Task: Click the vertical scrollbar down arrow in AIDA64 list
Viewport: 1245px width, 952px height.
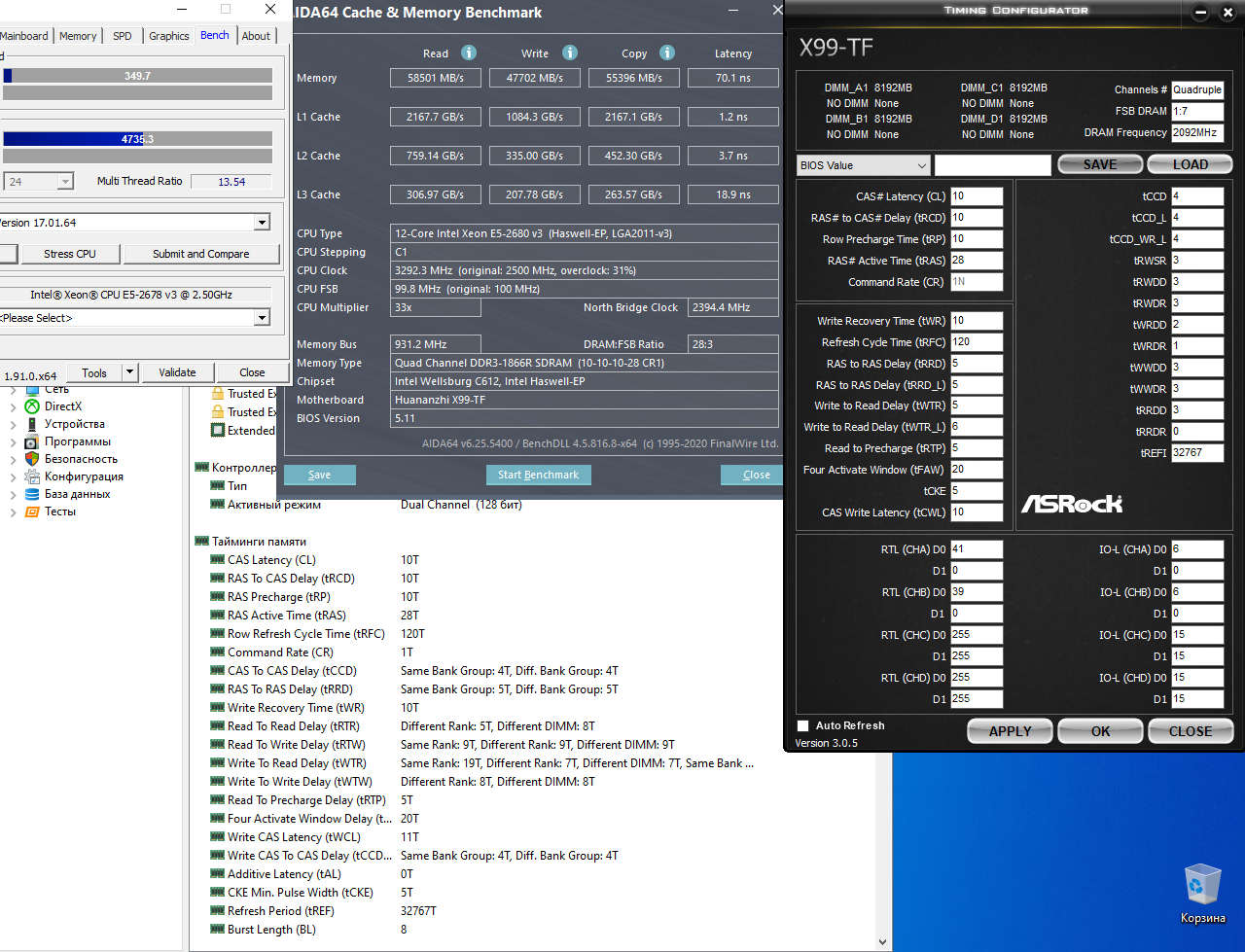Action: click(x=883, y=942)
